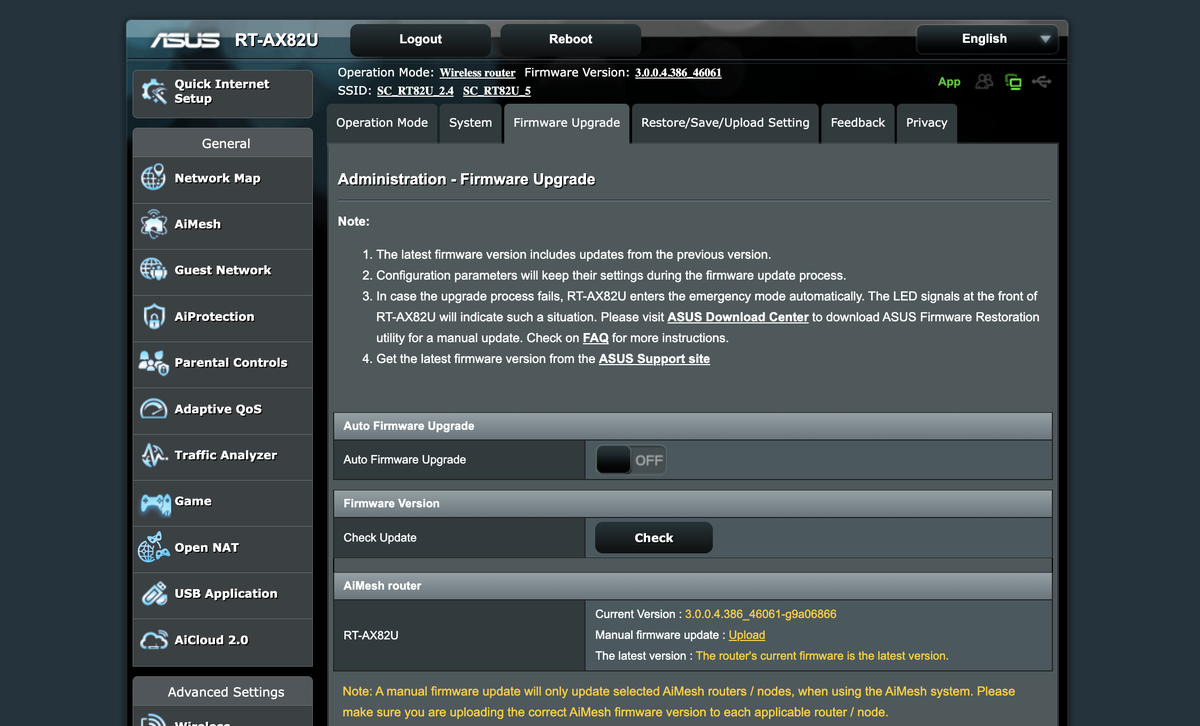
Task: Select the AiProtection shield icon
Action: pyautogui.click(x=153, y=316)
